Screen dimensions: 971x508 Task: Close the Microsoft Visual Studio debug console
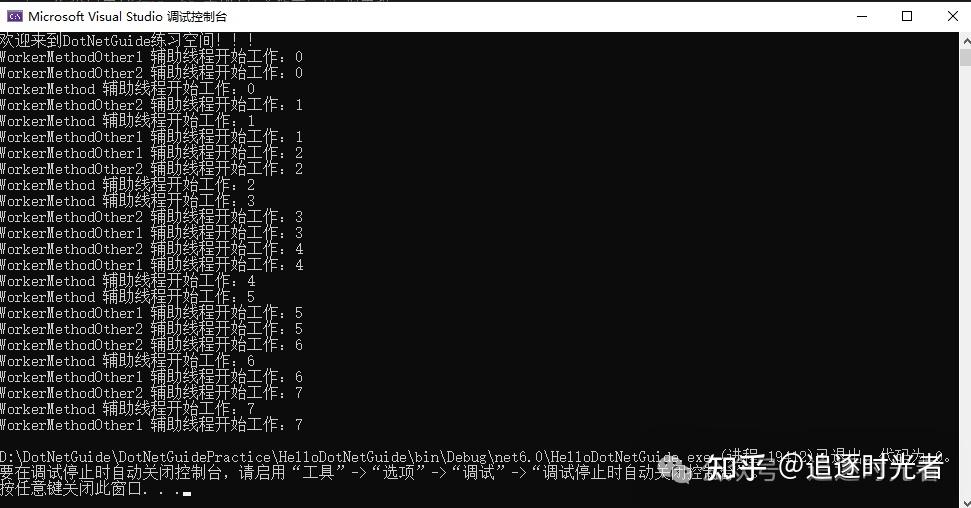[952, 17]
